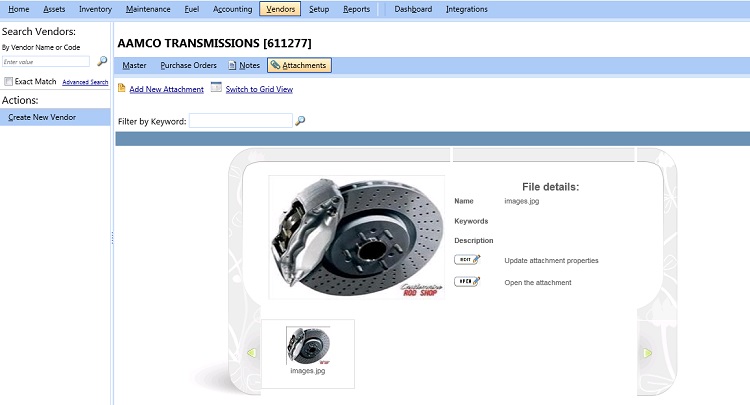
Task: Click the Switch to Grid View icon
Action: (x=216, y=87)
